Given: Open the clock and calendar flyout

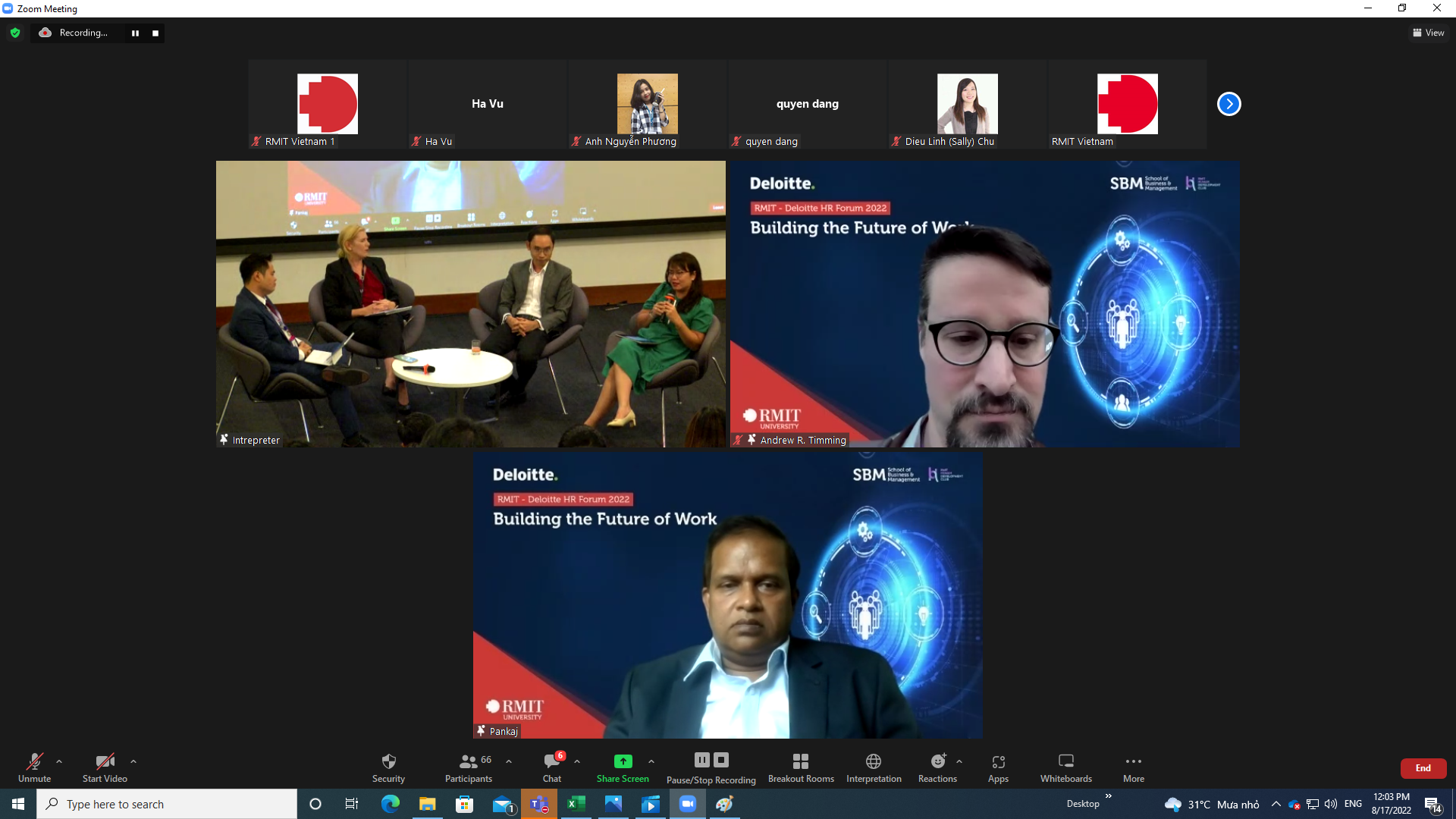Looking at the screenshot, I should pyautogui.click(x=1392, y=804).
